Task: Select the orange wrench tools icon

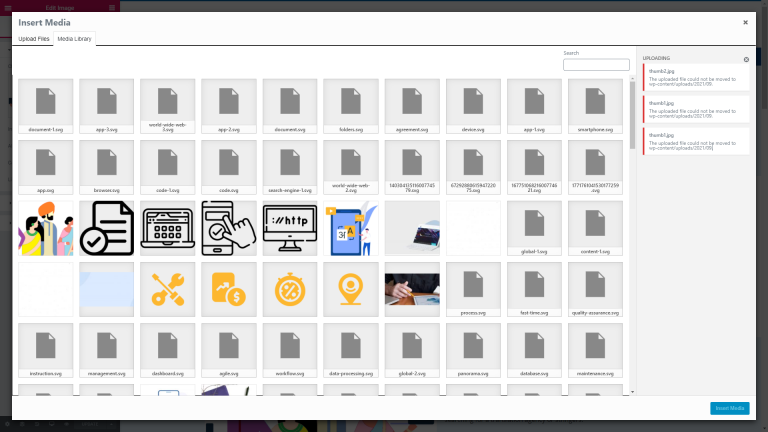Action: coord(168,289)
